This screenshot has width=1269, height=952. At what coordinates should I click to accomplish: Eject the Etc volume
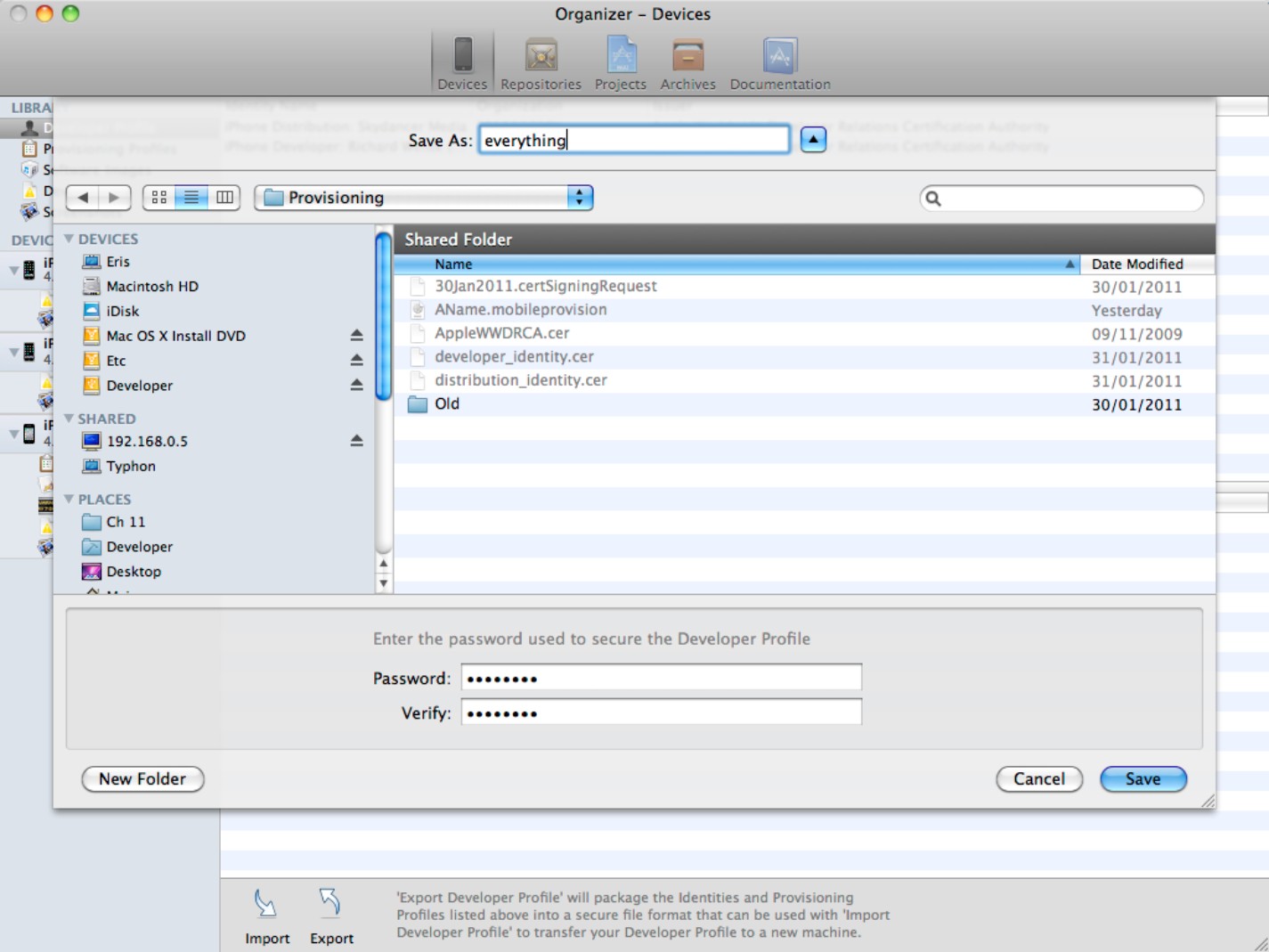point(356,361)
